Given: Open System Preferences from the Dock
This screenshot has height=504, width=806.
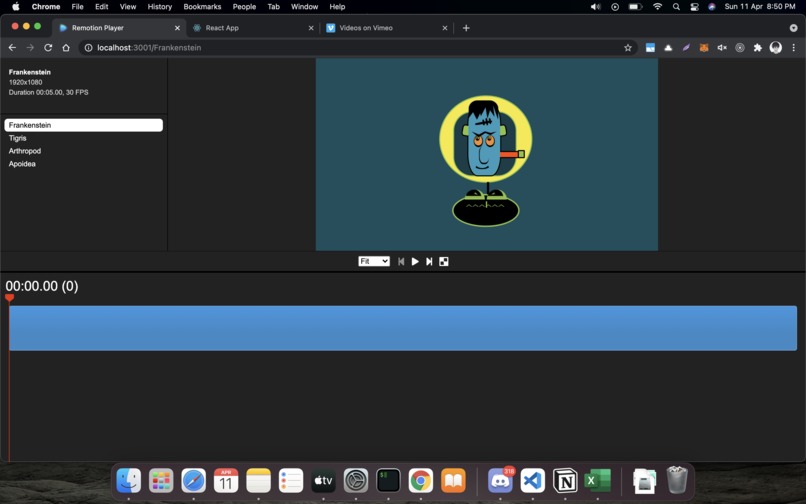Looking at the screenshot, I should click(x=356, y=481).
